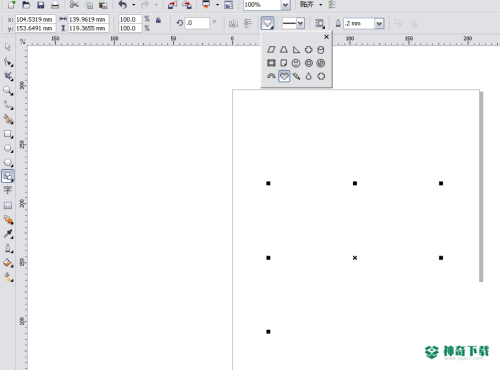This screenshot has width=500, height=370.
Task: Choose the Ellipse tool
Action: (8, 148)
